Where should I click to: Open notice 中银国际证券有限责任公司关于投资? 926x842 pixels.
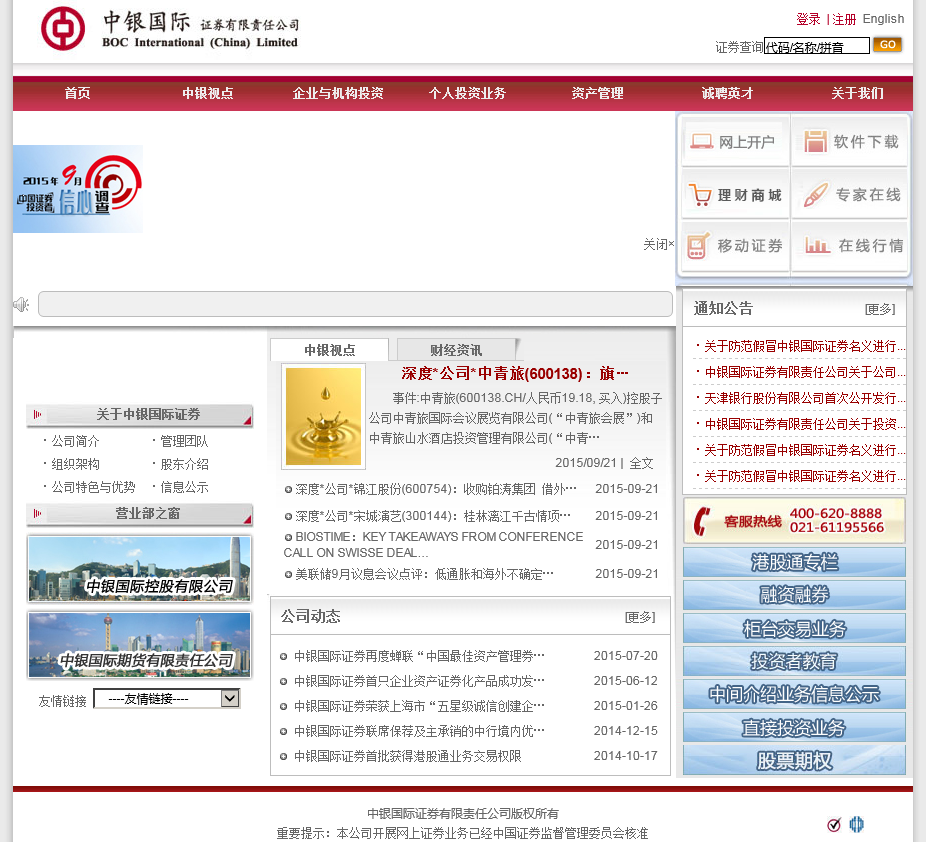(x=804, y=425)
